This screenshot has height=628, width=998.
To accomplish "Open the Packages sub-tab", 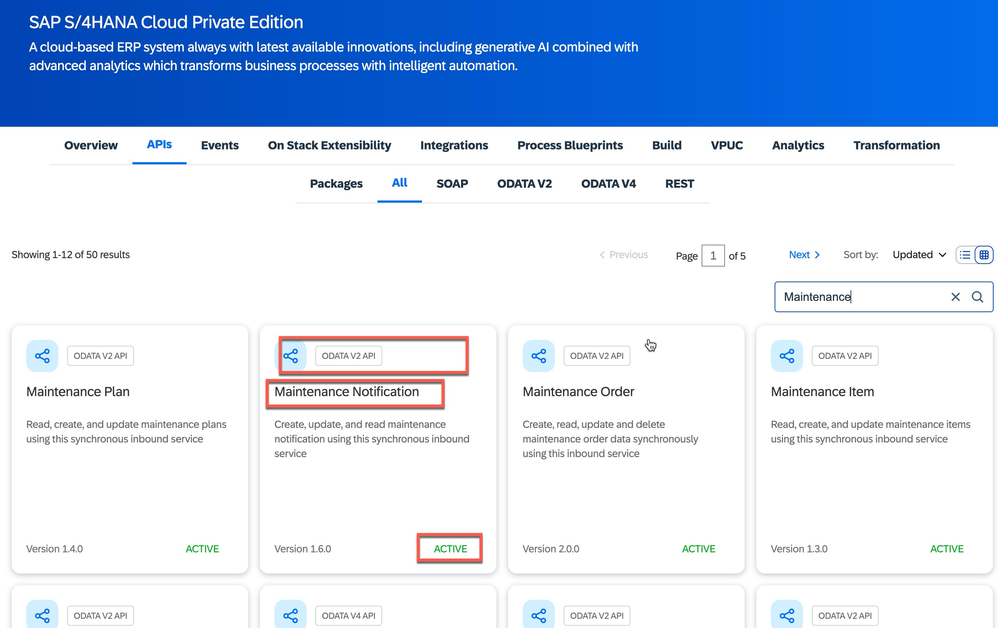I will pyautogui.click(x=336, y=183).
